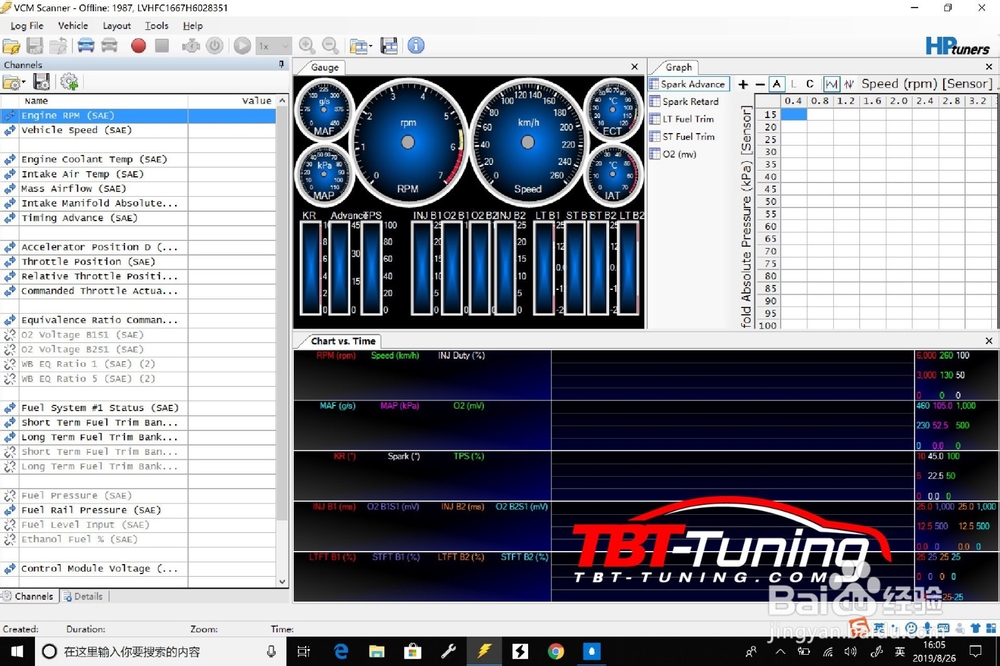
Task: Select the LT Fuel Trim graph table
Action: click(682, 119)
